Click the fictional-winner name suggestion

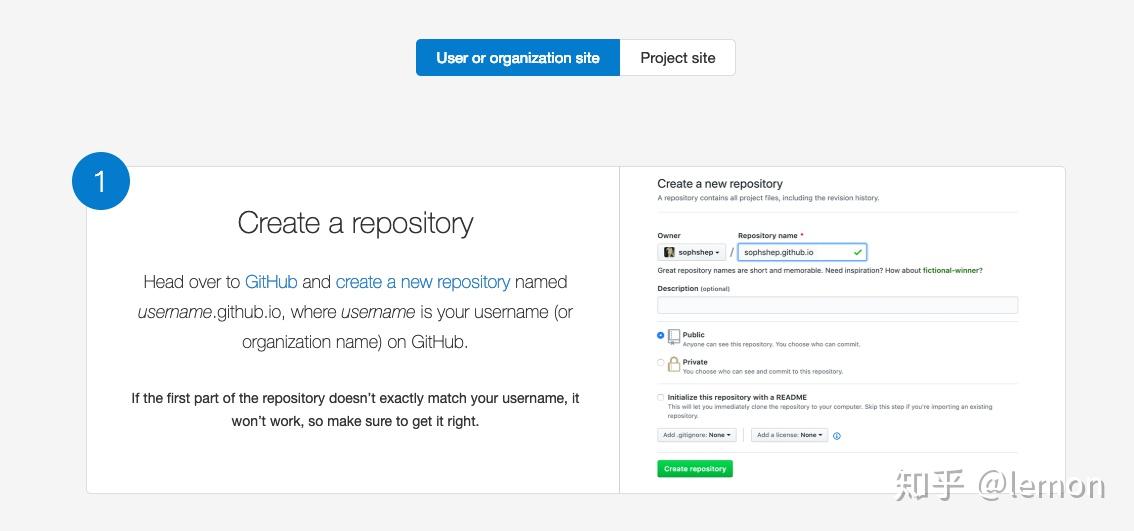point(952,271)
